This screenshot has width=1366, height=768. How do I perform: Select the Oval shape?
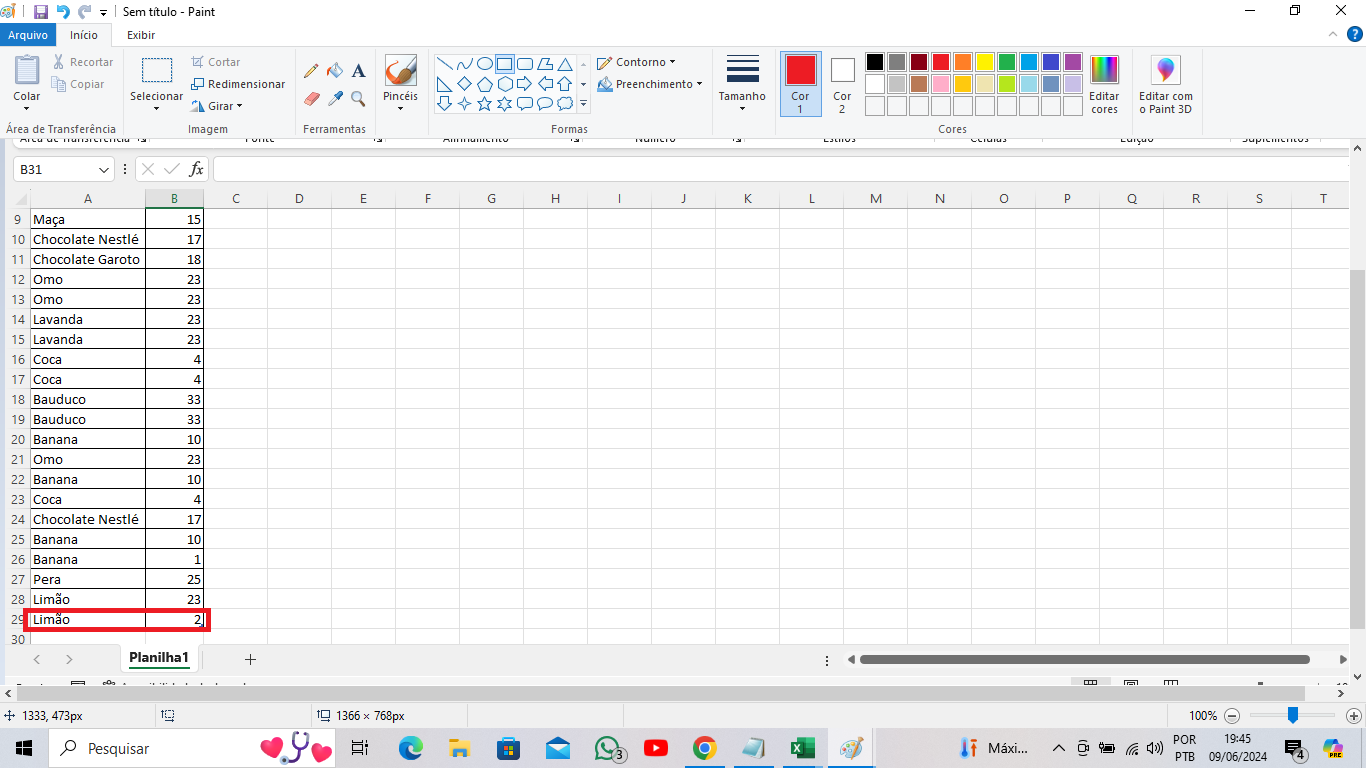point(485,64)
